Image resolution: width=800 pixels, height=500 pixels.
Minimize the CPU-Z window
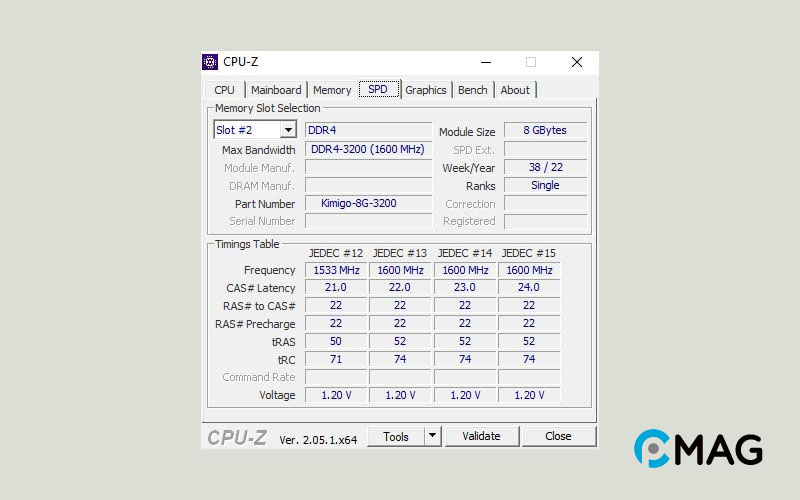coord(486,62)
